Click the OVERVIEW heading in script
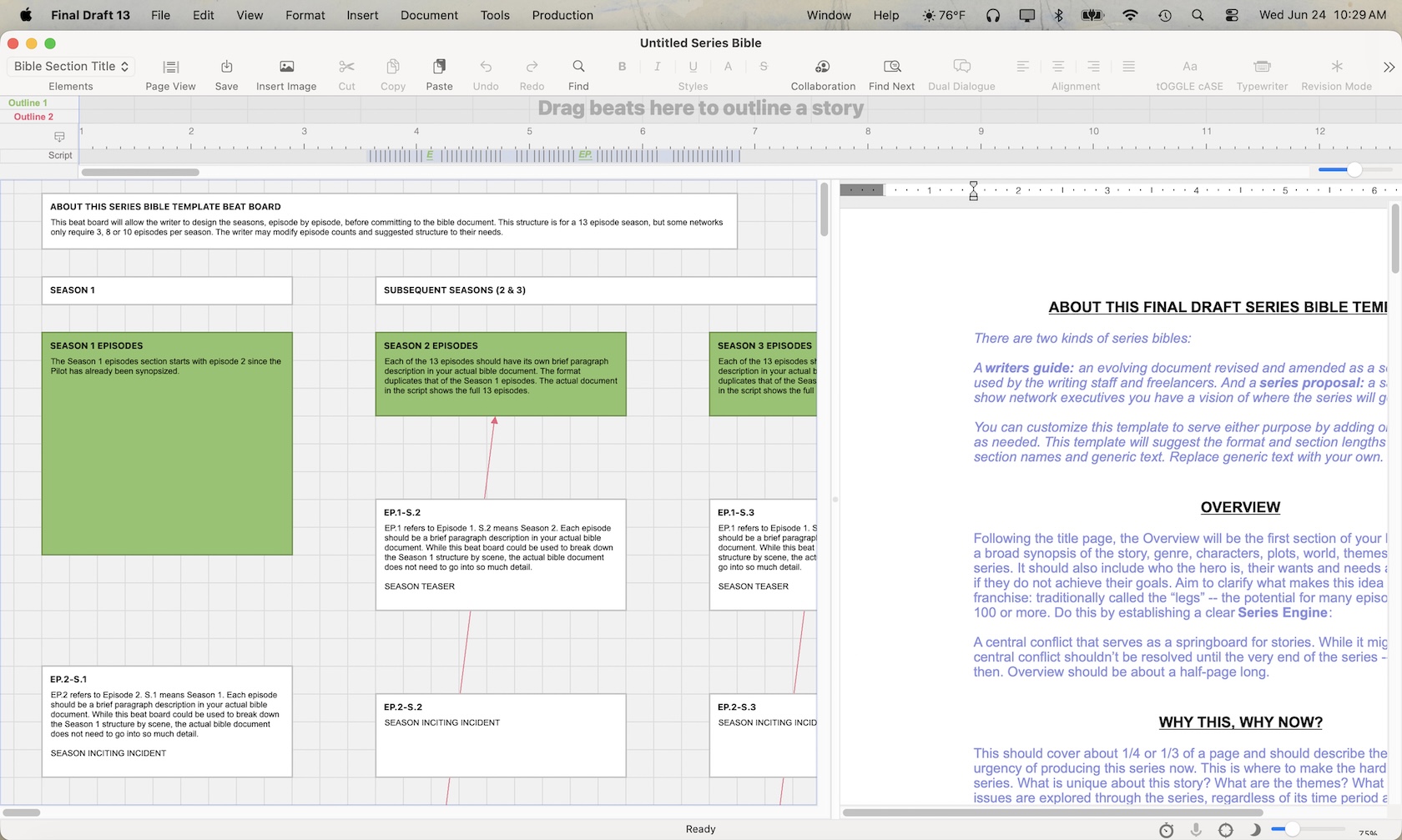 point(1240,507)
